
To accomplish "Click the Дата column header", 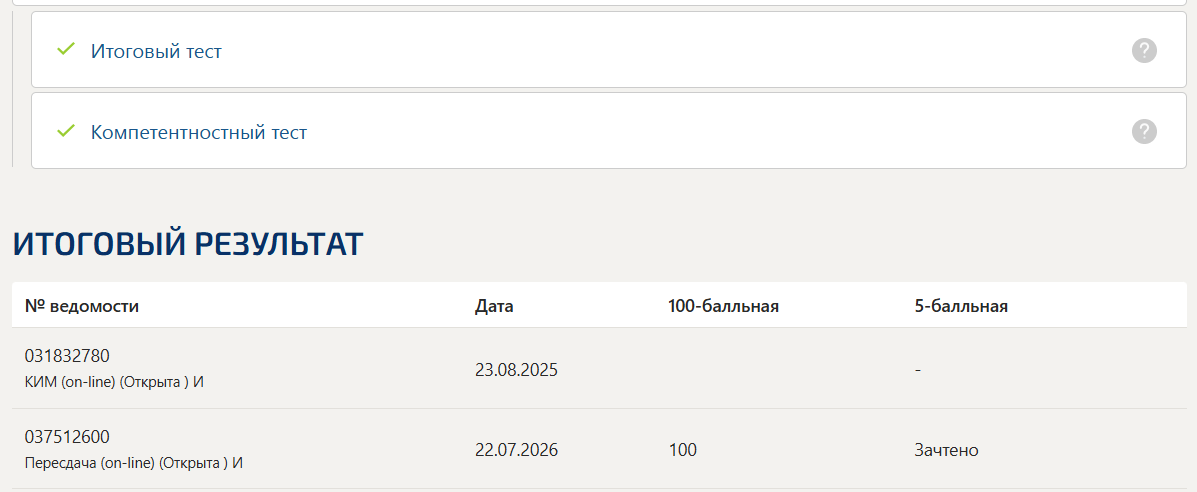I will pos(494,306).
